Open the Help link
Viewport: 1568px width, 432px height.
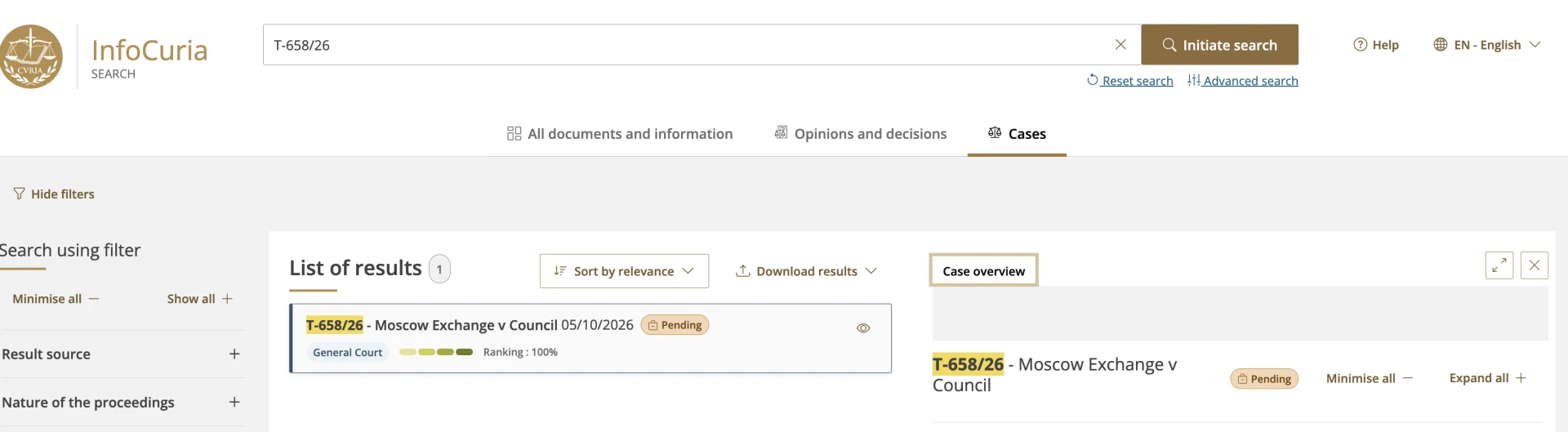[1376, 45]
